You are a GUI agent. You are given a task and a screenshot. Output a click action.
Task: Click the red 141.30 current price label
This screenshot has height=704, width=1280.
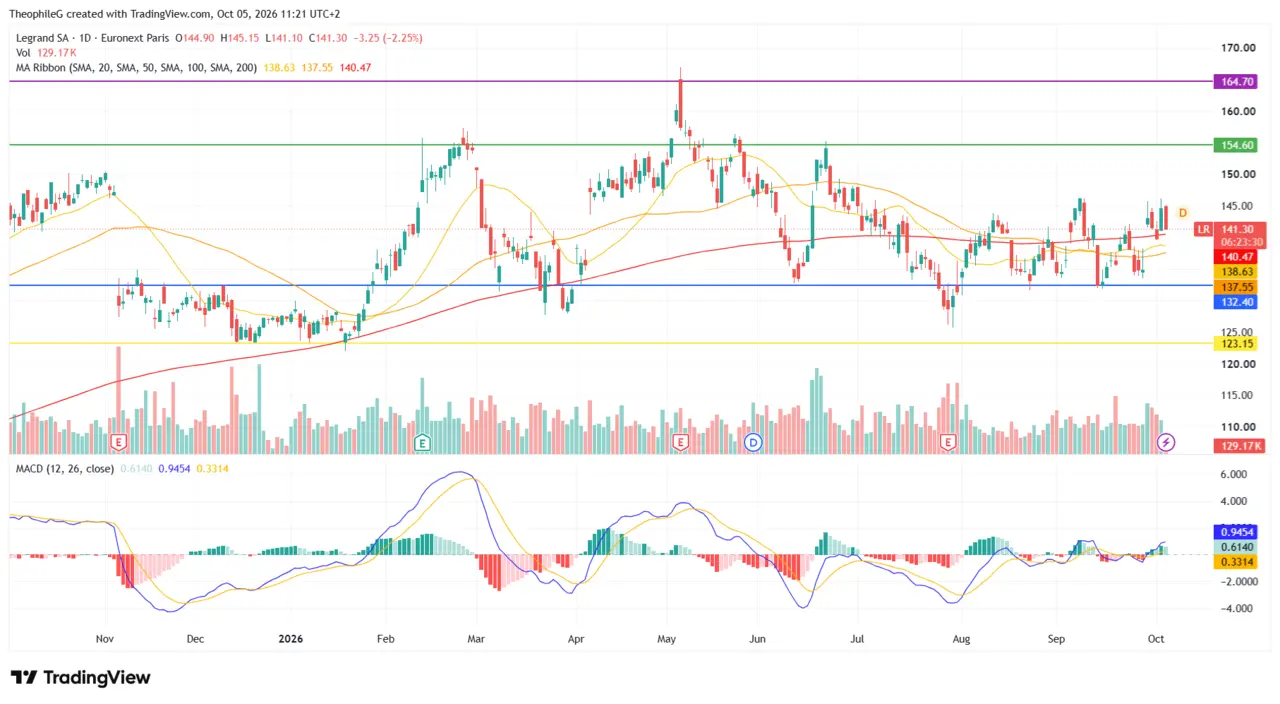tap(1239, 229)
